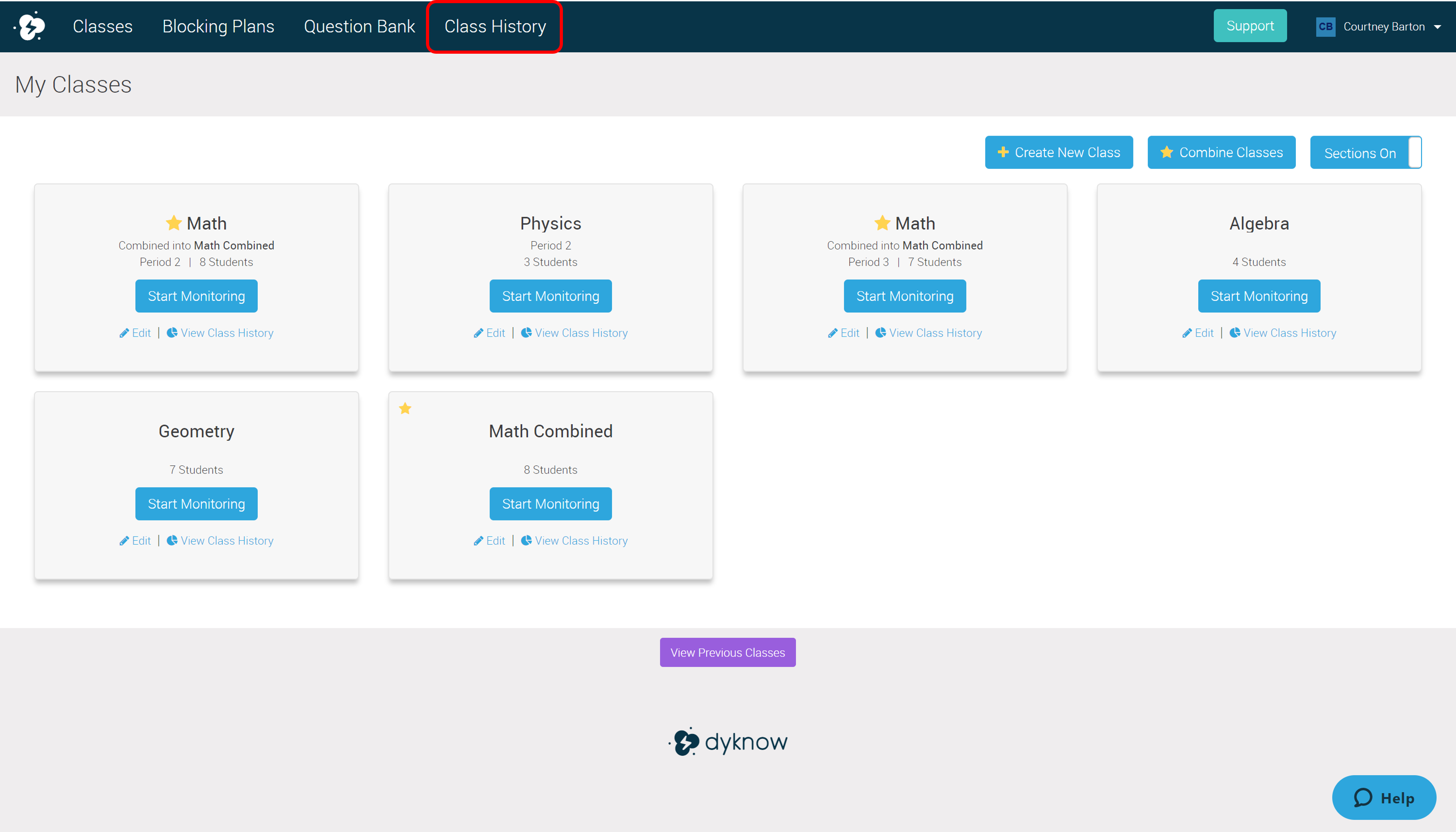Click the dyknow footer logo
Viewport: 1456px width, 832px height.
coord(728,742)
